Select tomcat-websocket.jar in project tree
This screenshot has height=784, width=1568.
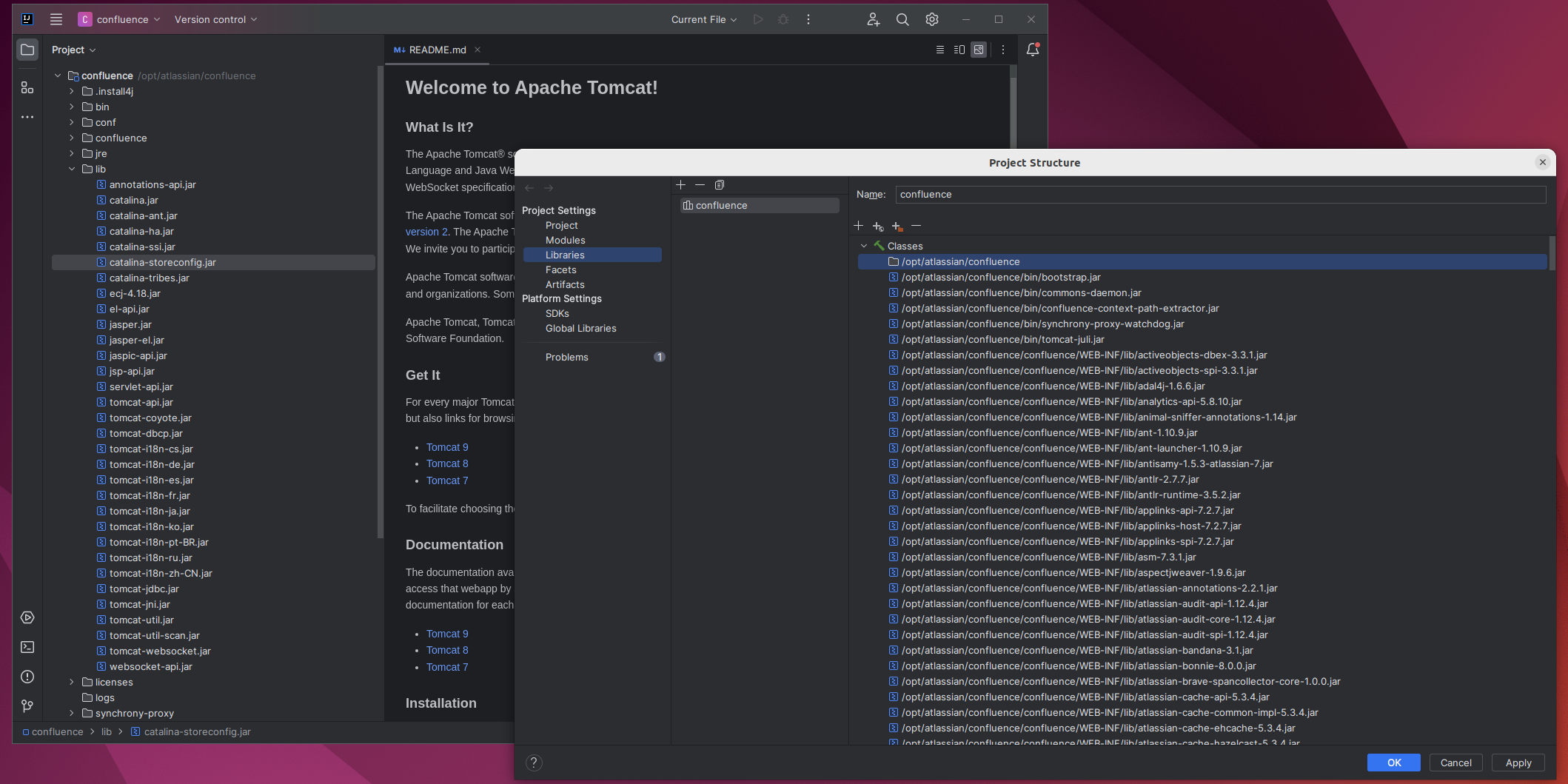tap(160, 651)
